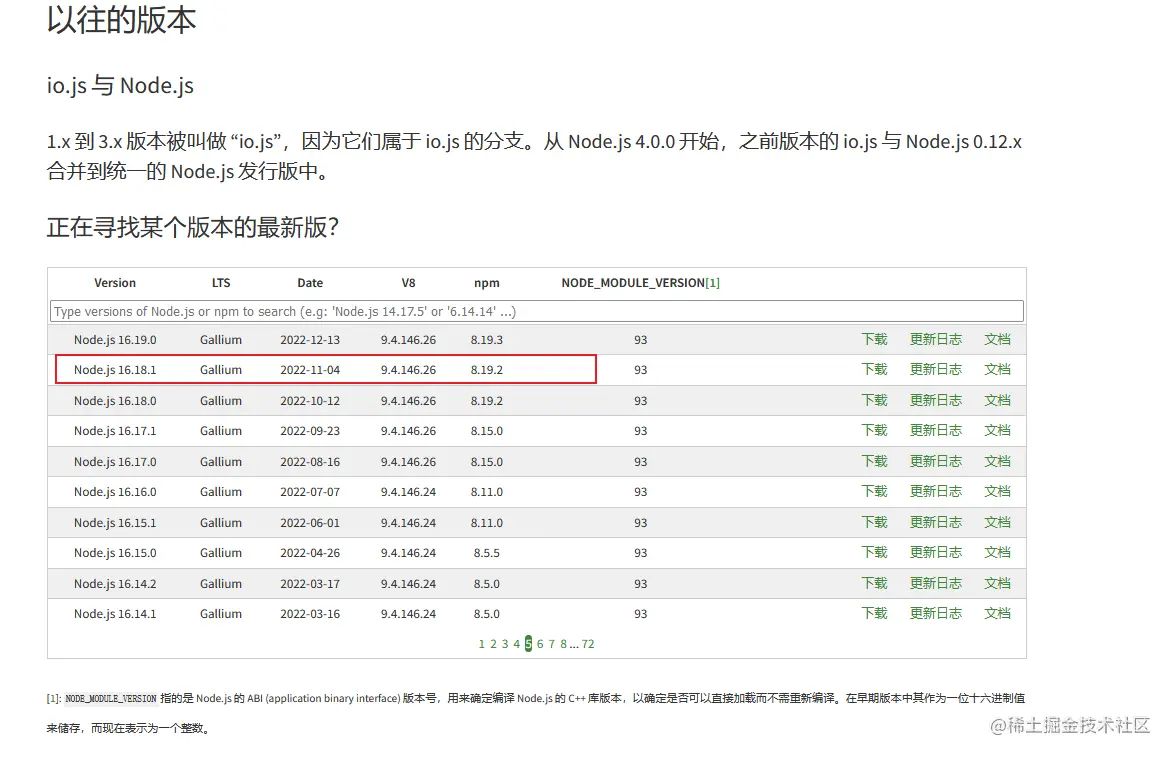Open docs for Node.js 16.15.1
This screenshot has height=757, width=1172.
click(997, 522)
